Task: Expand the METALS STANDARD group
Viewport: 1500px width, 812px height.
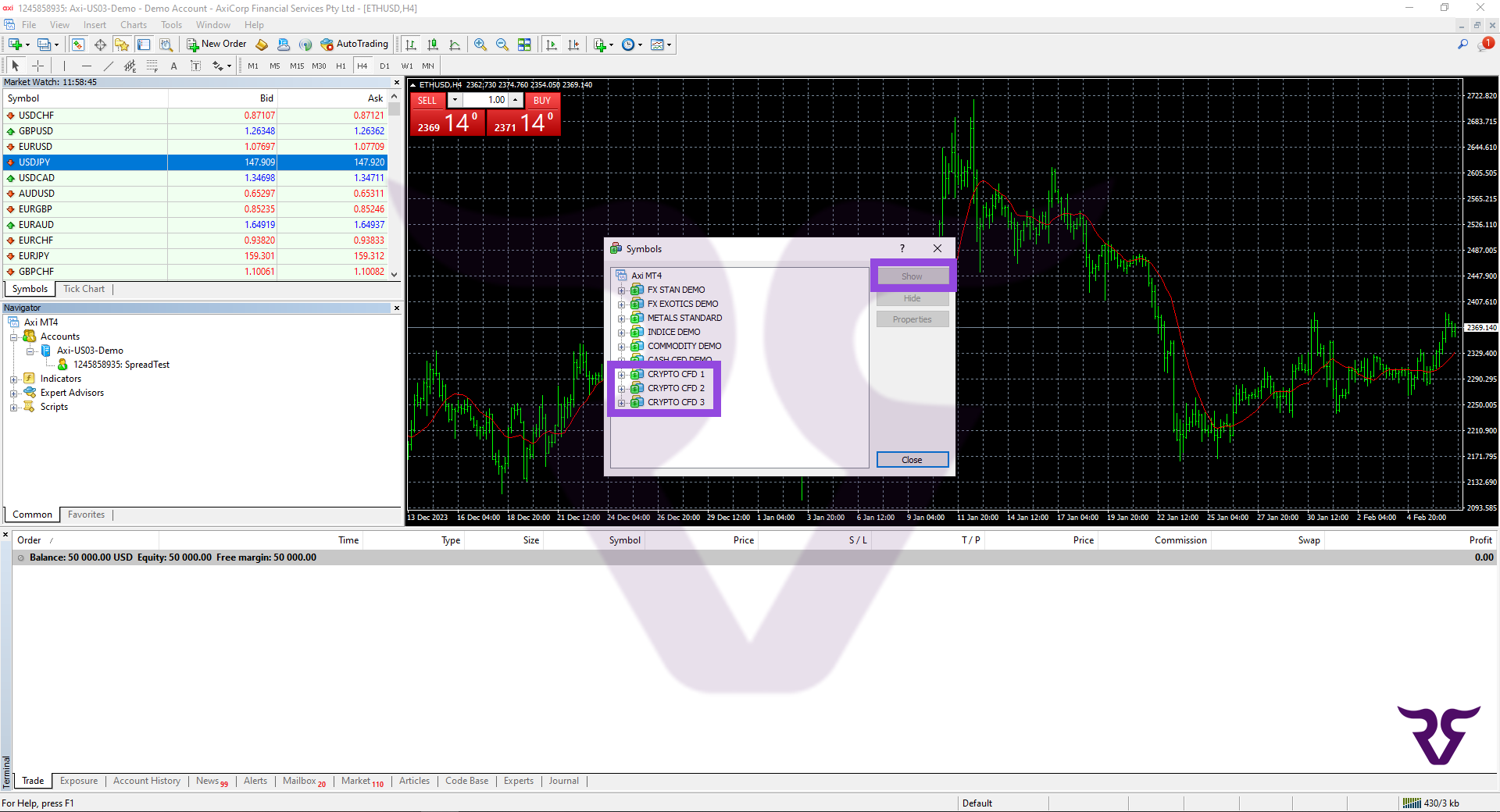Action: [622, 319]
